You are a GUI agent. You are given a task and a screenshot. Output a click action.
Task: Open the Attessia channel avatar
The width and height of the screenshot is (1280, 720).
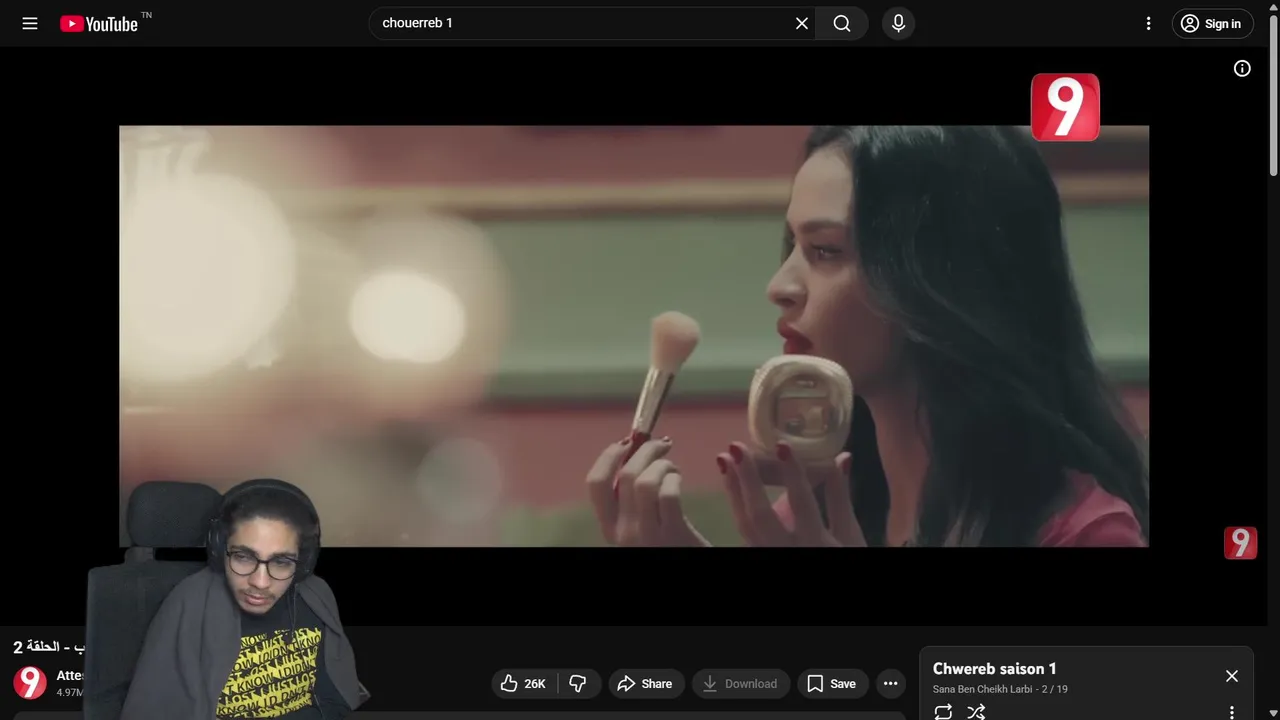click(30, 683)
